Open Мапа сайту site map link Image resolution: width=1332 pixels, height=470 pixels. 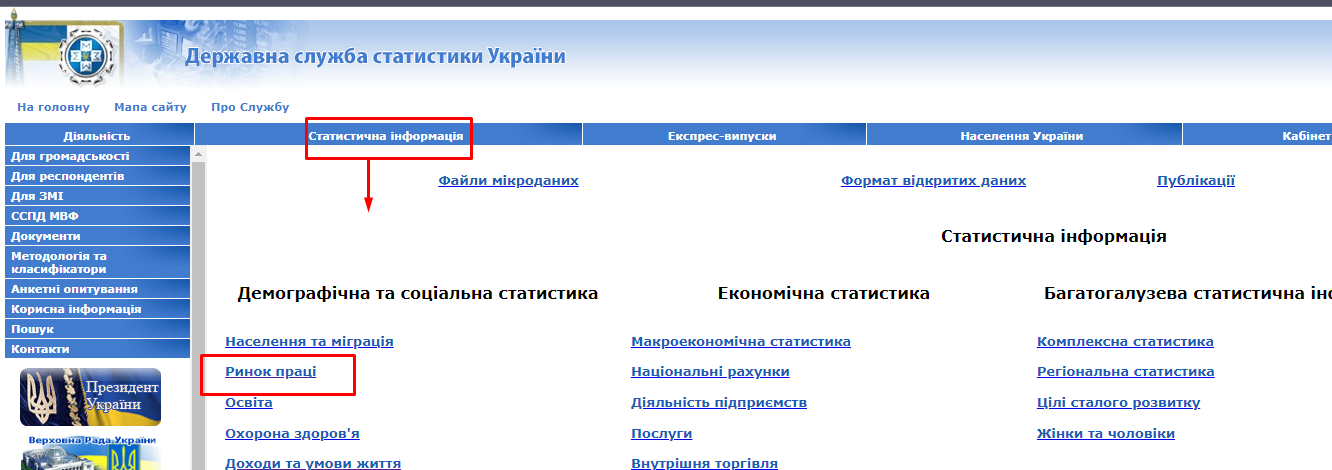150,107
